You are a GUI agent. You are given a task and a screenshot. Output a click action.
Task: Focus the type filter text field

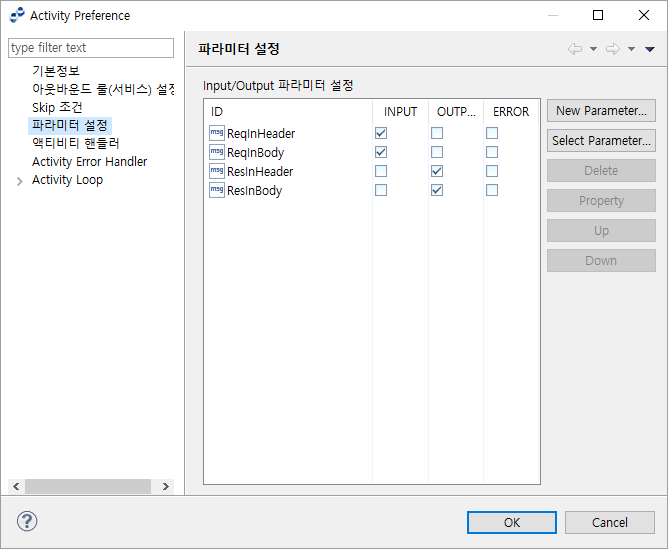(91, 48)
